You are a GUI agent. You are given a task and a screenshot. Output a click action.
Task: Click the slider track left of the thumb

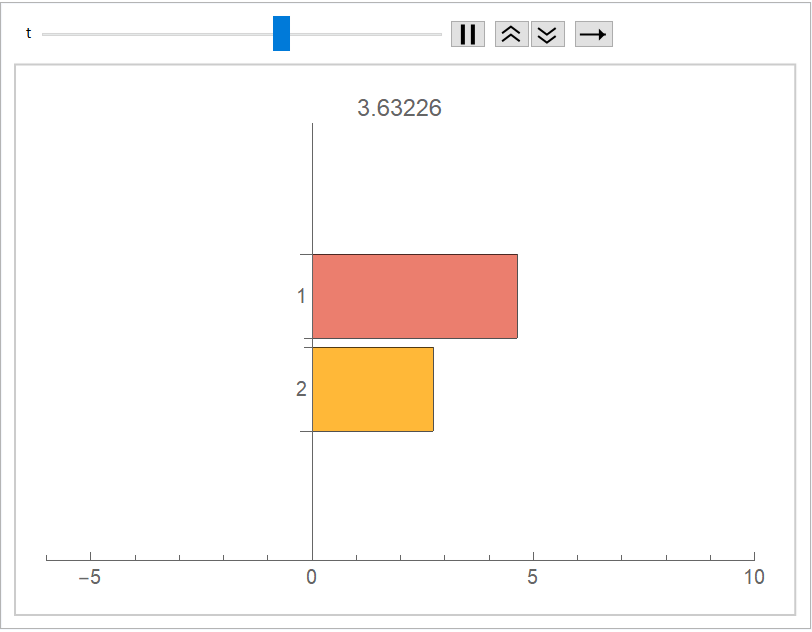click(x=150, y=34)
